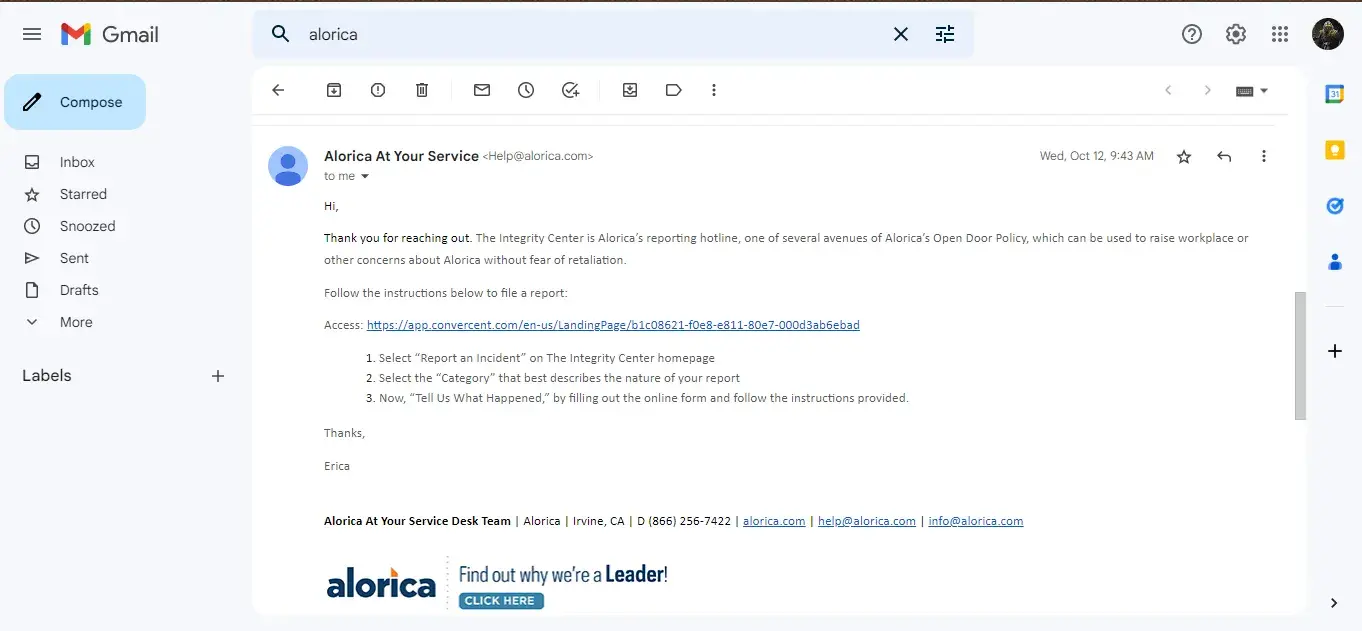Star the Alorica At Your Service email
Image resolution: width=1362 pixels, height=631 pixels.
1184,156
